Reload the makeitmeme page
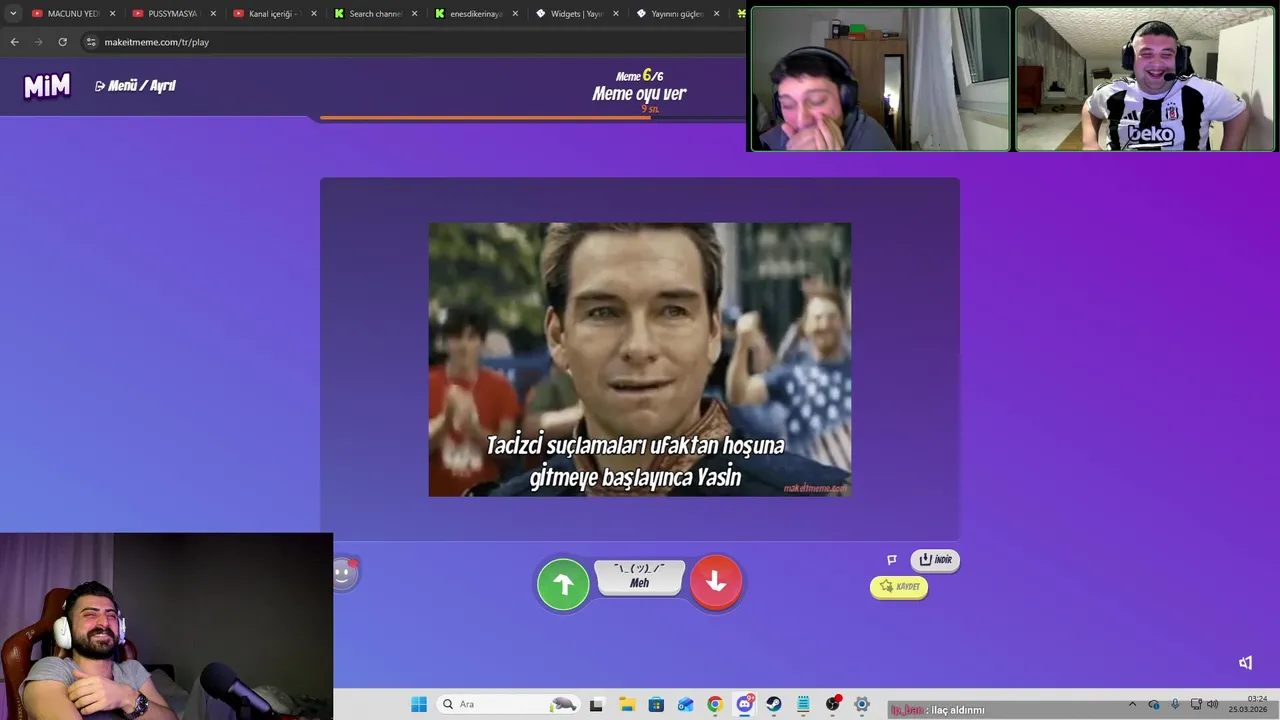This screenshot has width=1280, height=720. click(62, 42)
